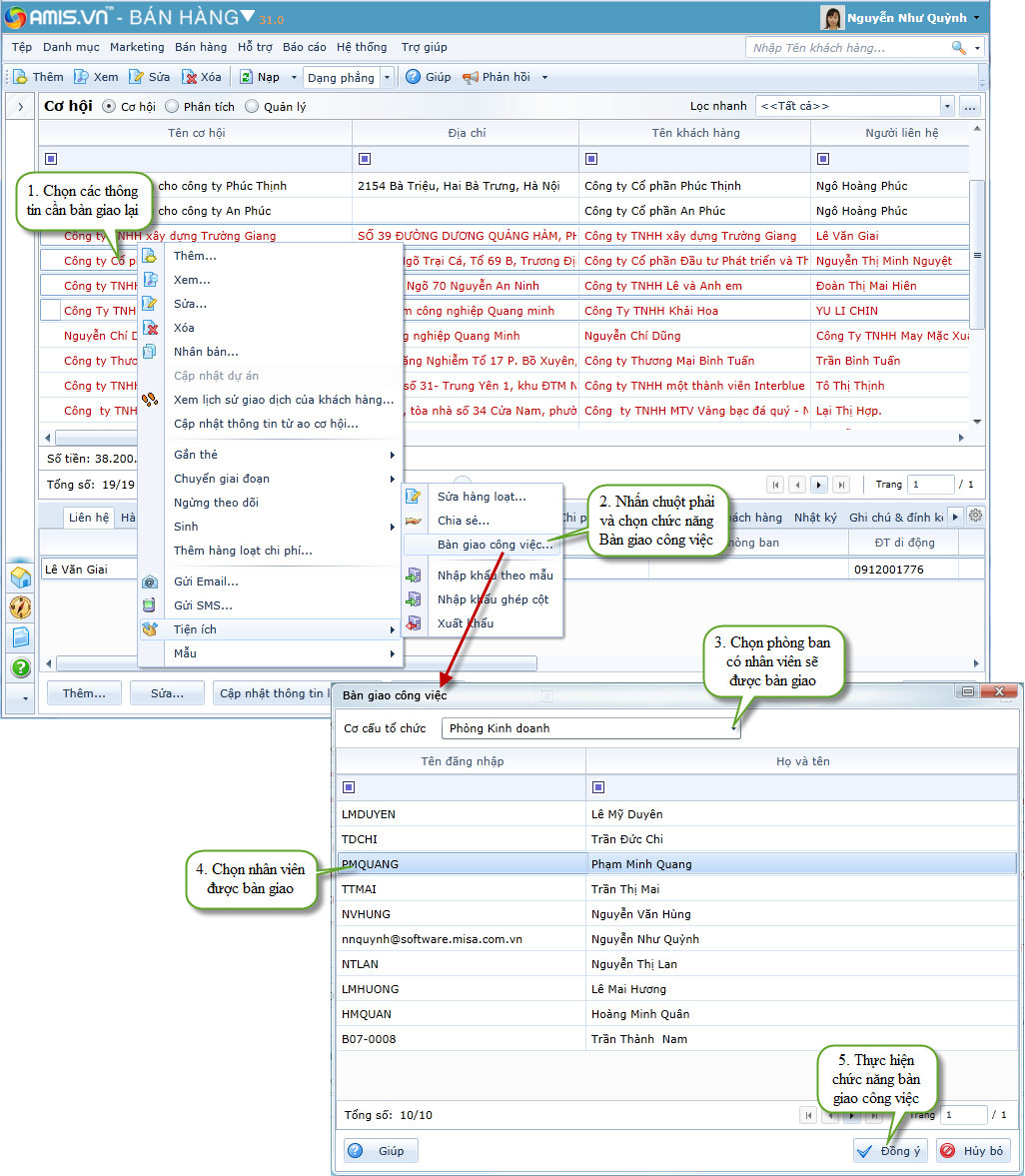The width and height of the screenshot is (1025, 1176).
Task: Click the Xóa (delete) toolbar icon
Action: [x=189, y=77]
